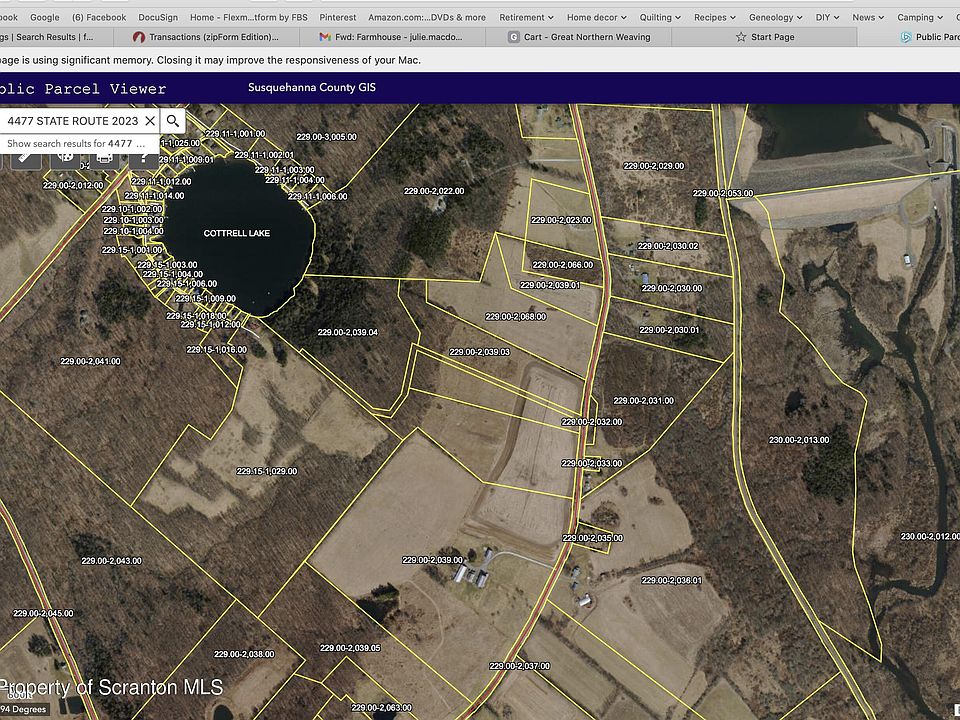The height and width of the screenshot is (720, 960).
Task: Click the Start Page tab star icon
Action: 741,37
